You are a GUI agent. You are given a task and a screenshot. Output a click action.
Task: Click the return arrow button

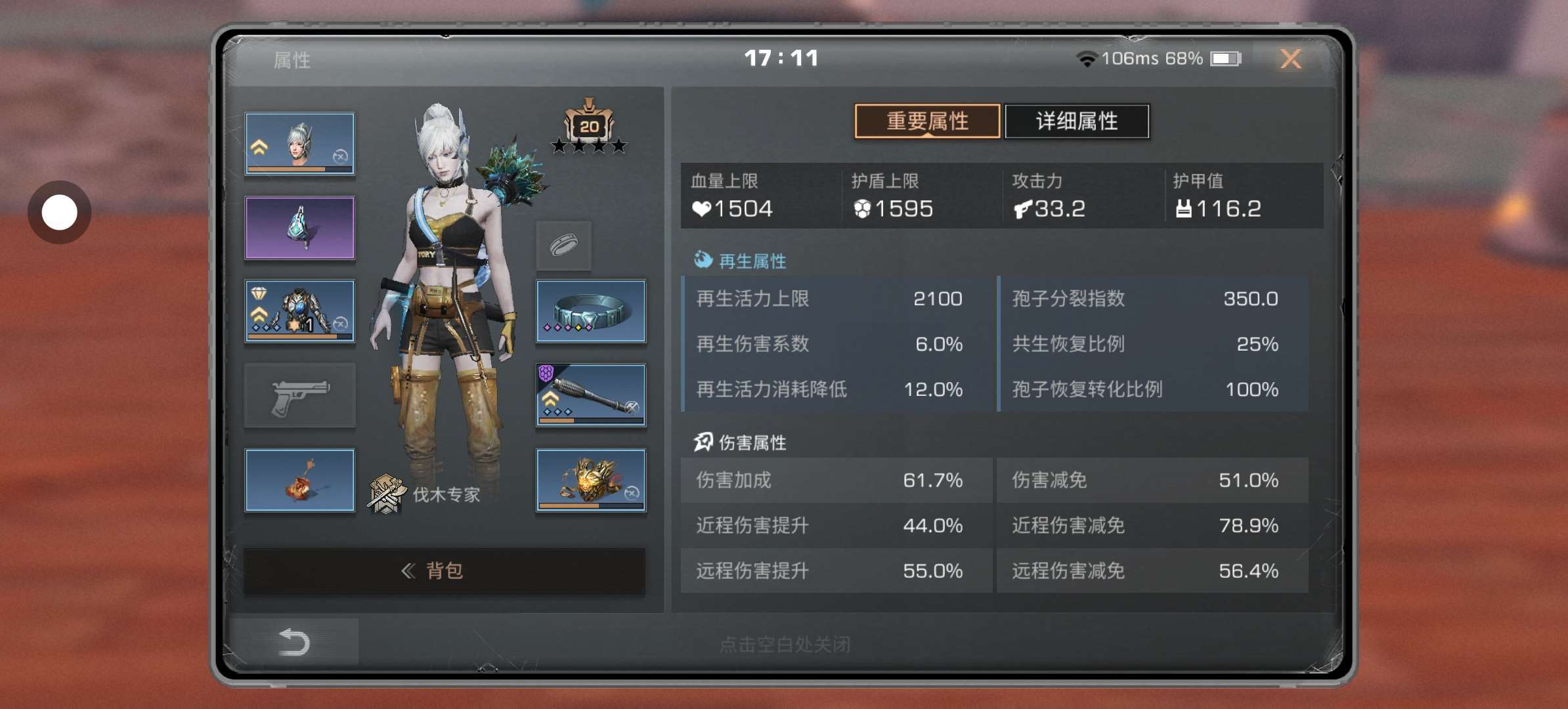click(294, 641)
